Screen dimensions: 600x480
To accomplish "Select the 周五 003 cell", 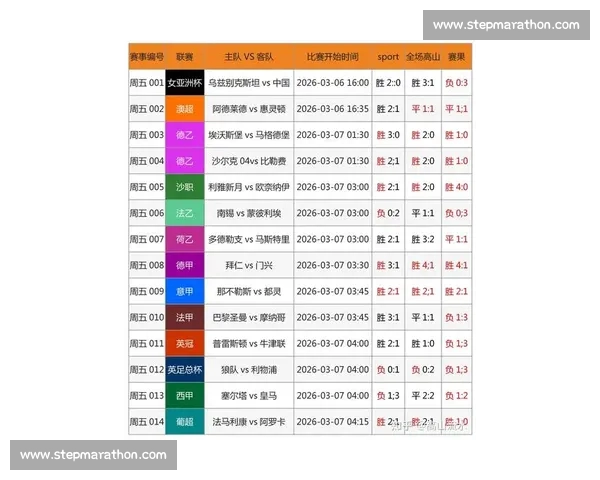I will point(147,135).
